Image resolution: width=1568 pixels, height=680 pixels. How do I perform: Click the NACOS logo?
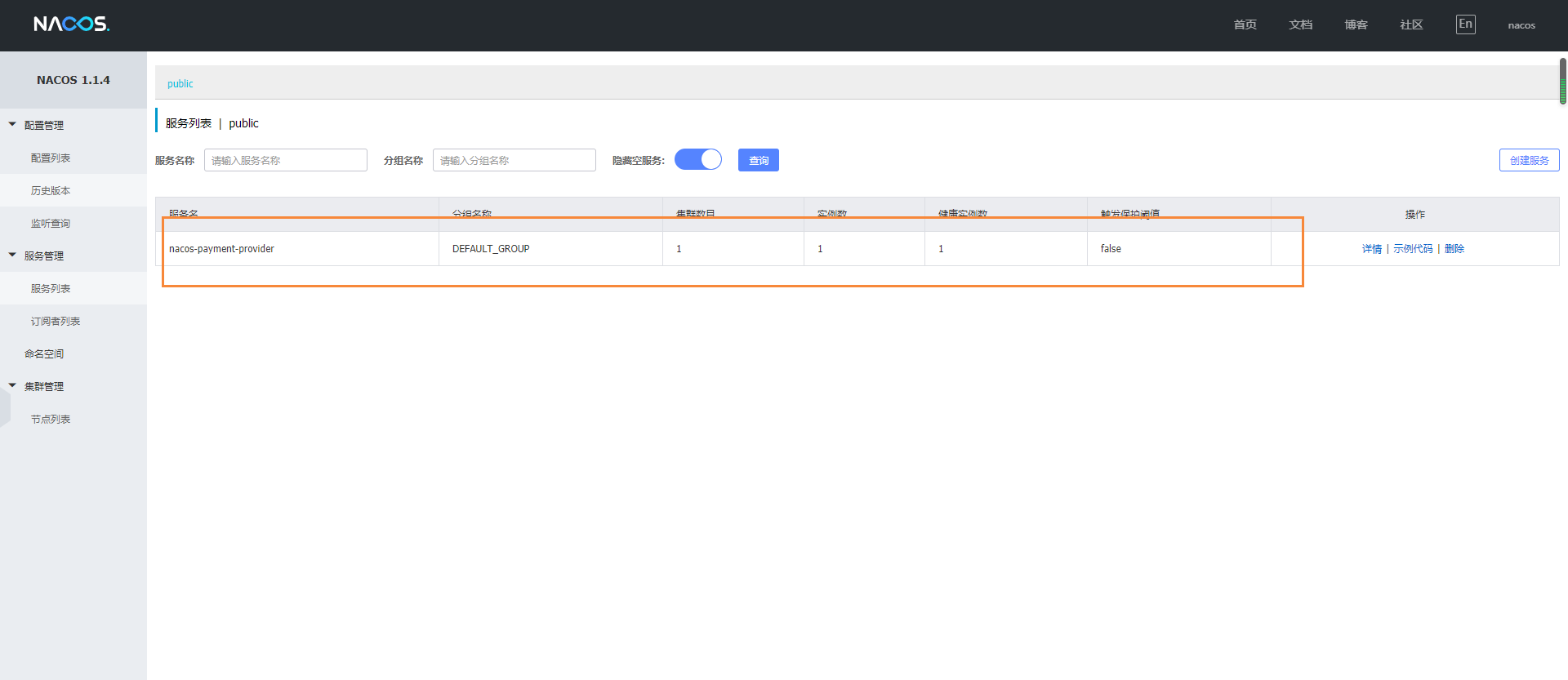point(71,24)
